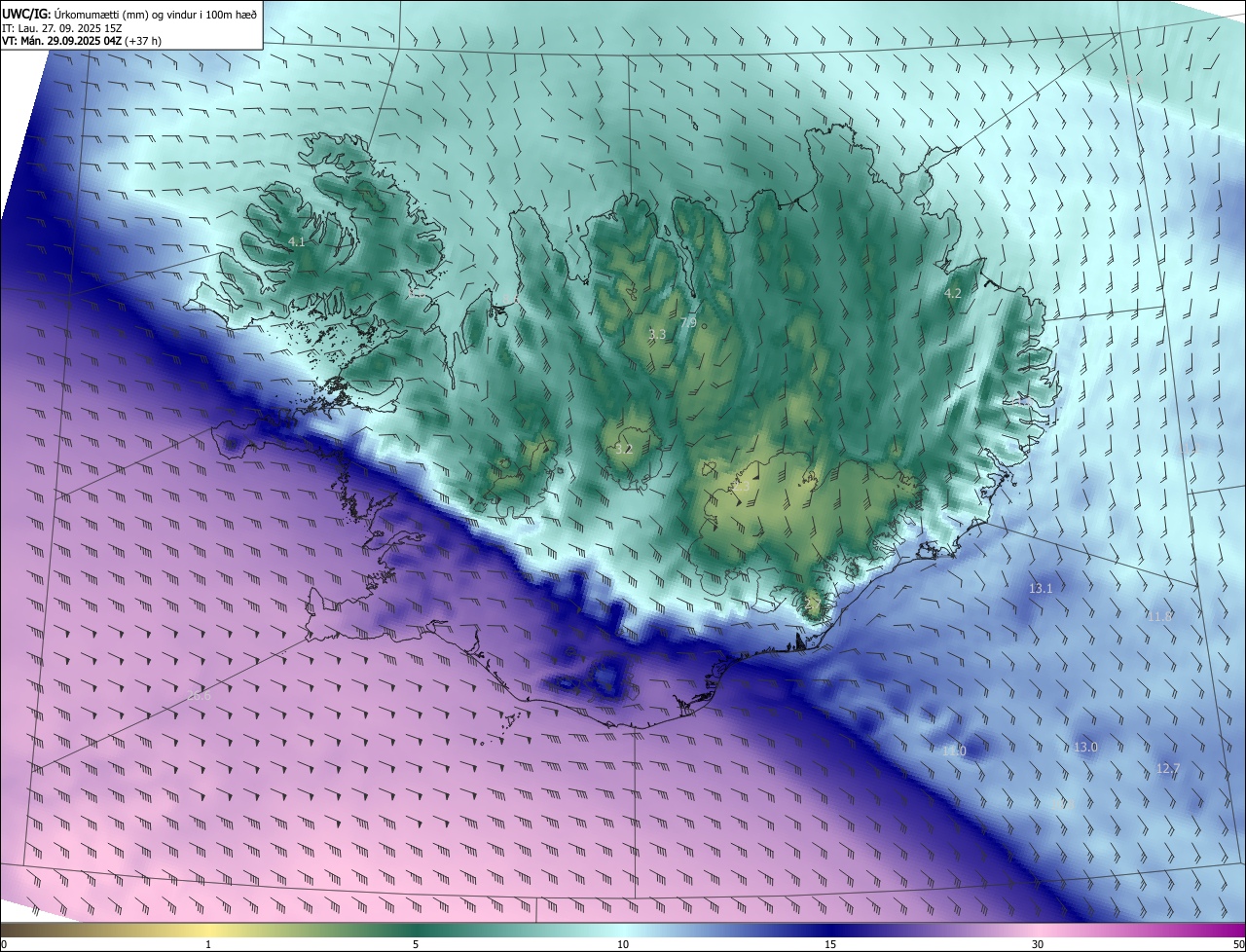Image resolution: width=1246 pixels, height=952 pixels.
Task: Click the 1 tick label on color scale
Action: click(x=208, y=944)
